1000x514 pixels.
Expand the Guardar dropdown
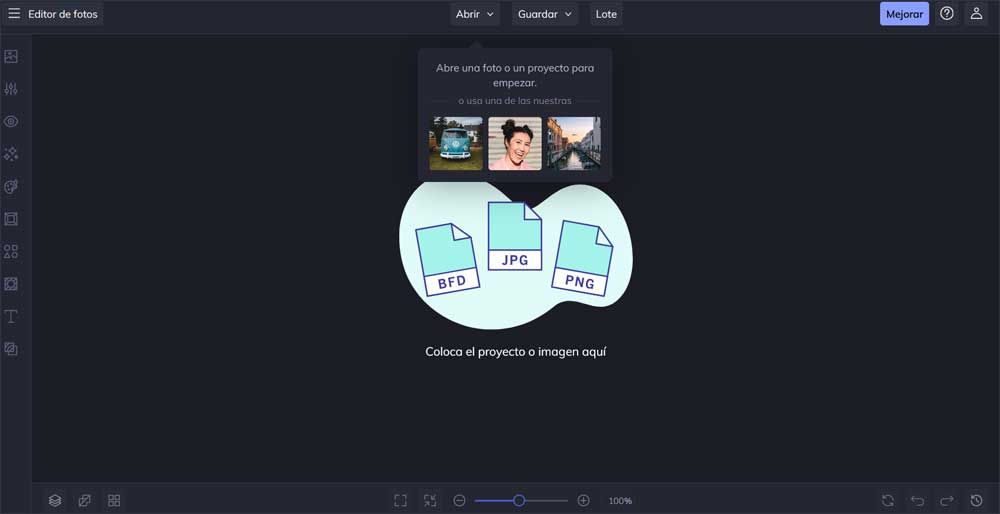pyautogui.click(x=545, y=14)
